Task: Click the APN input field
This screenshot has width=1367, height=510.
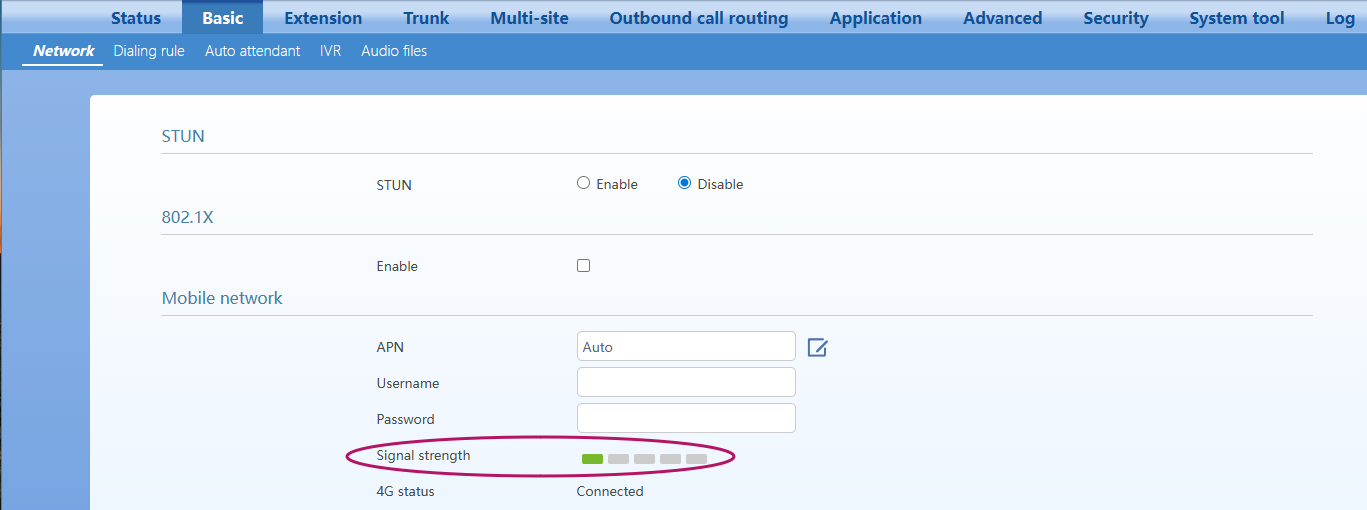Action: click(686, 347)
